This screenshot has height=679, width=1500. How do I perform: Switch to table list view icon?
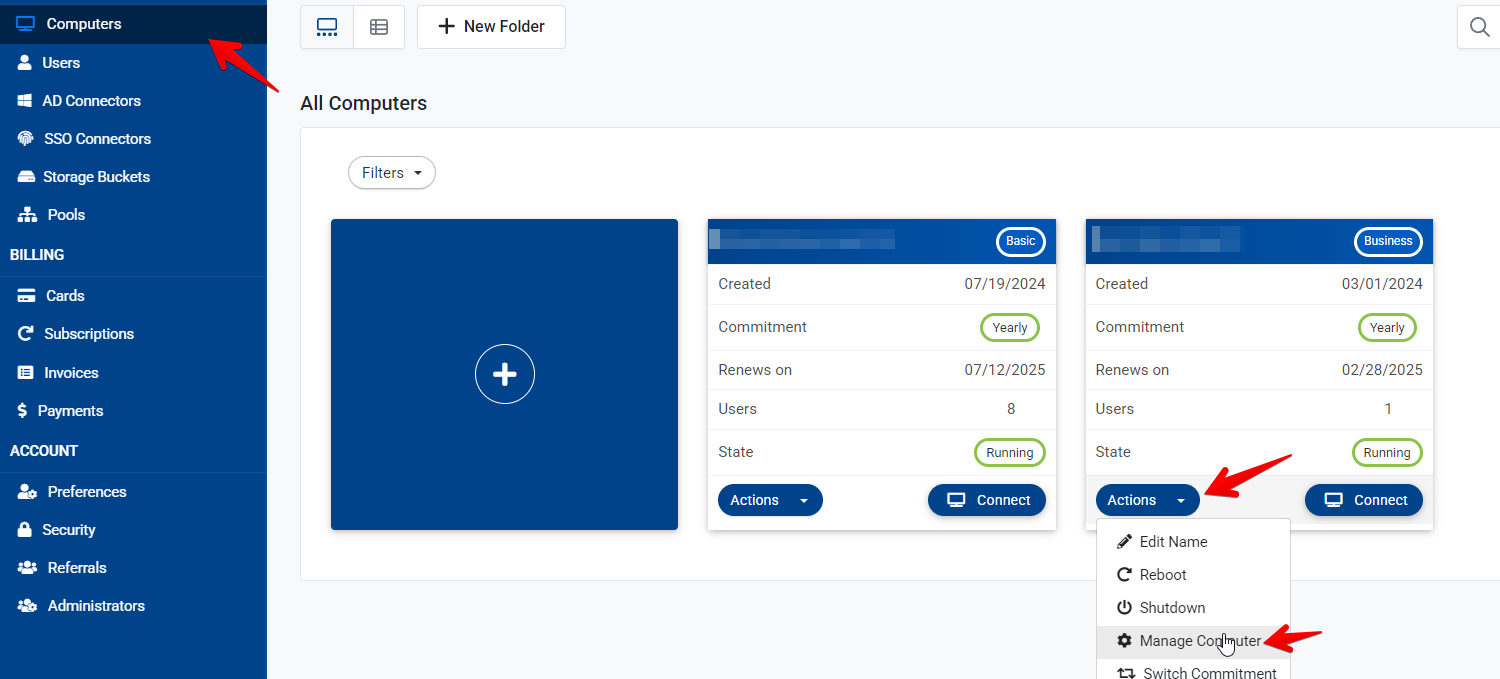[x=379, y=27]
